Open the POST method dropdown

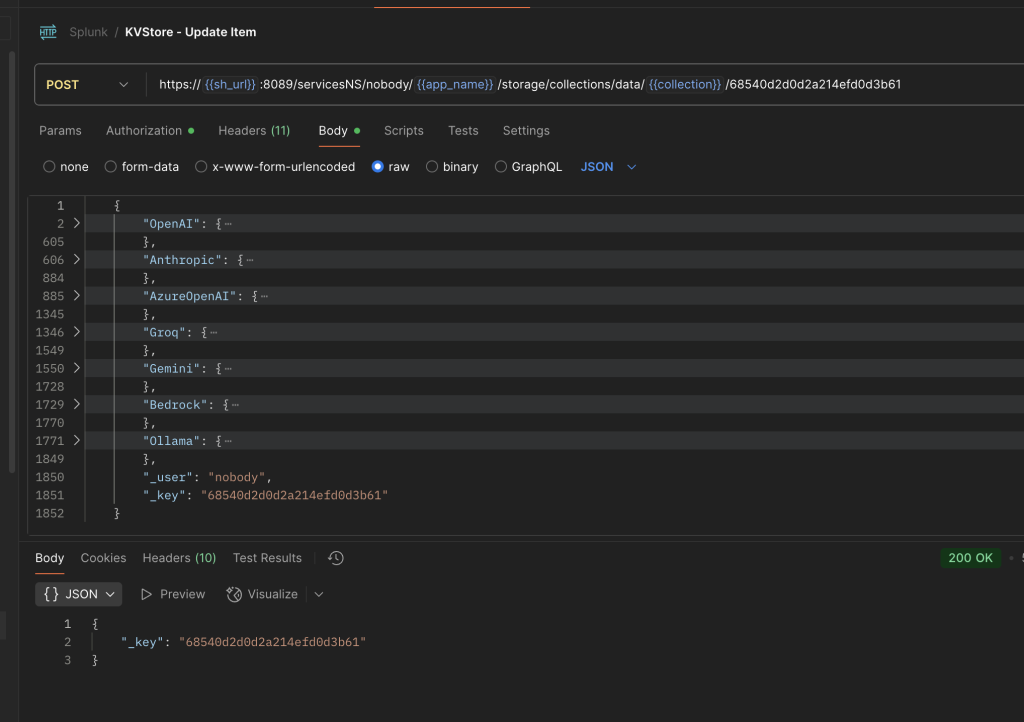coord(87,85)
